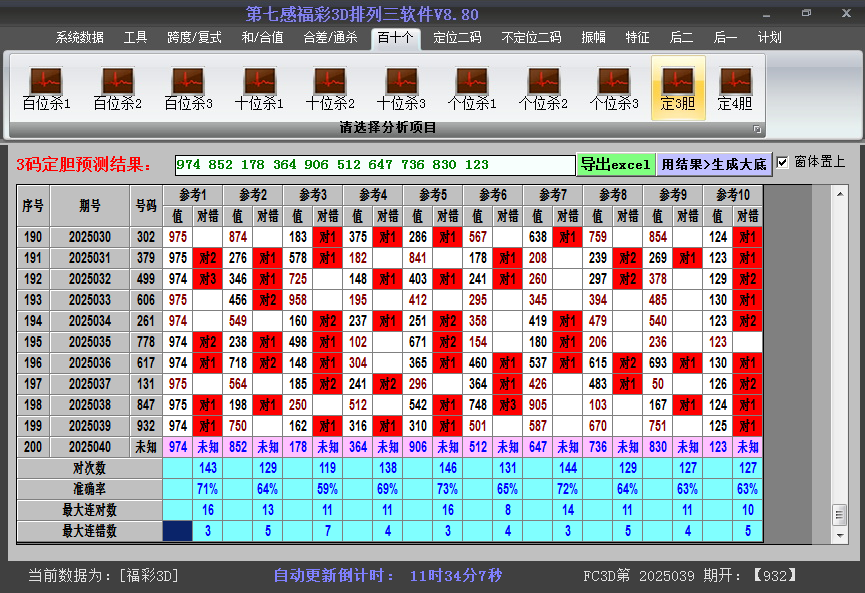Open the 后一 tab
Viewport: 865px width, 593px height.
(x=725, y=38)
